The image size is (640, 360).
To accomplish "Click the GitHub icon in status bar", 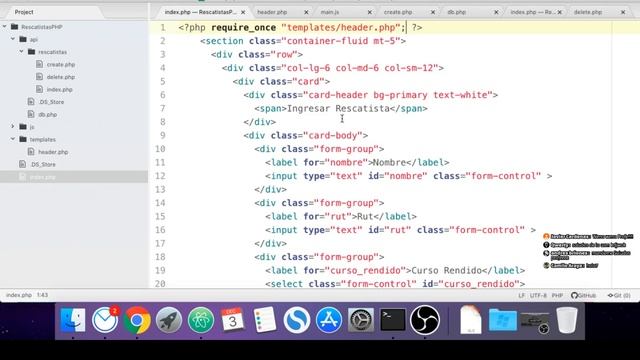I will 574,295.
